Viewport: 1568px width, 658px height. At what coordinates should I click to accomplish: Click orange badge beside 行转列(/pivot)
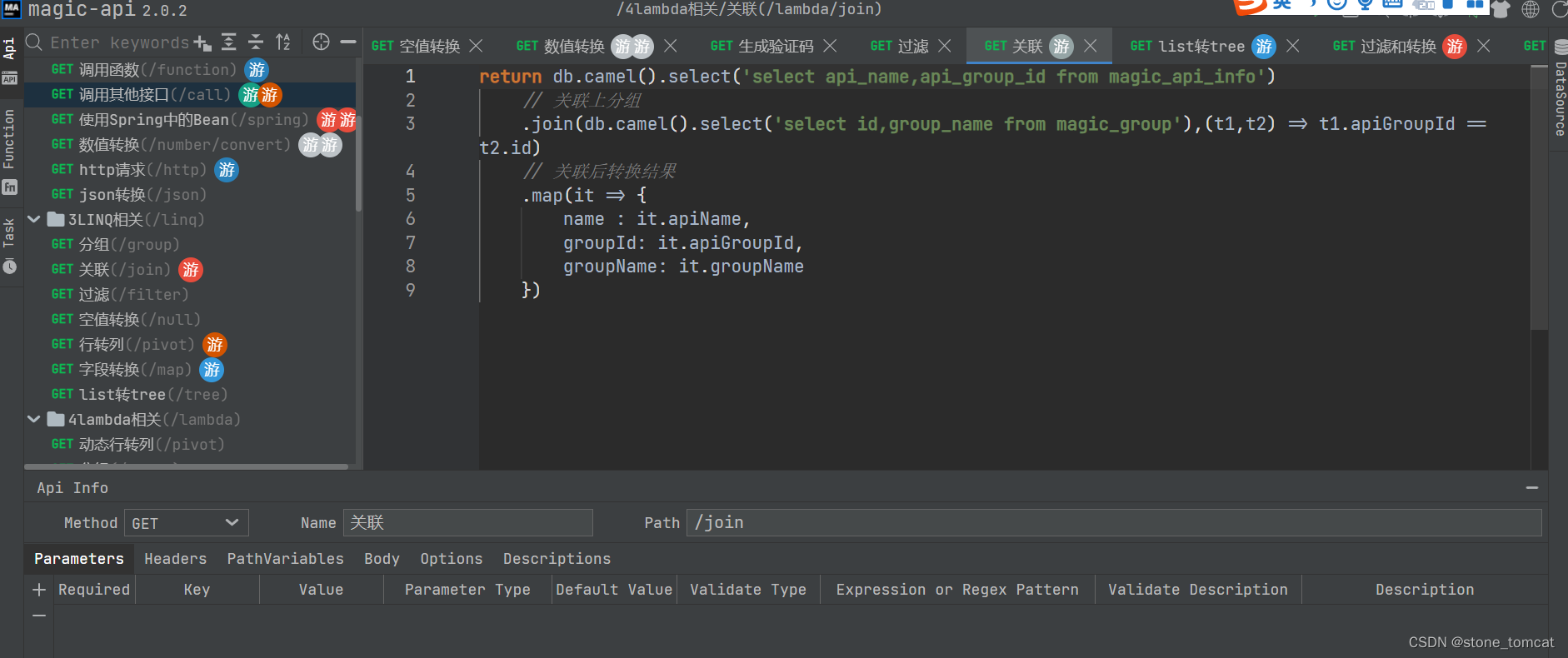[x=215, y=345]
